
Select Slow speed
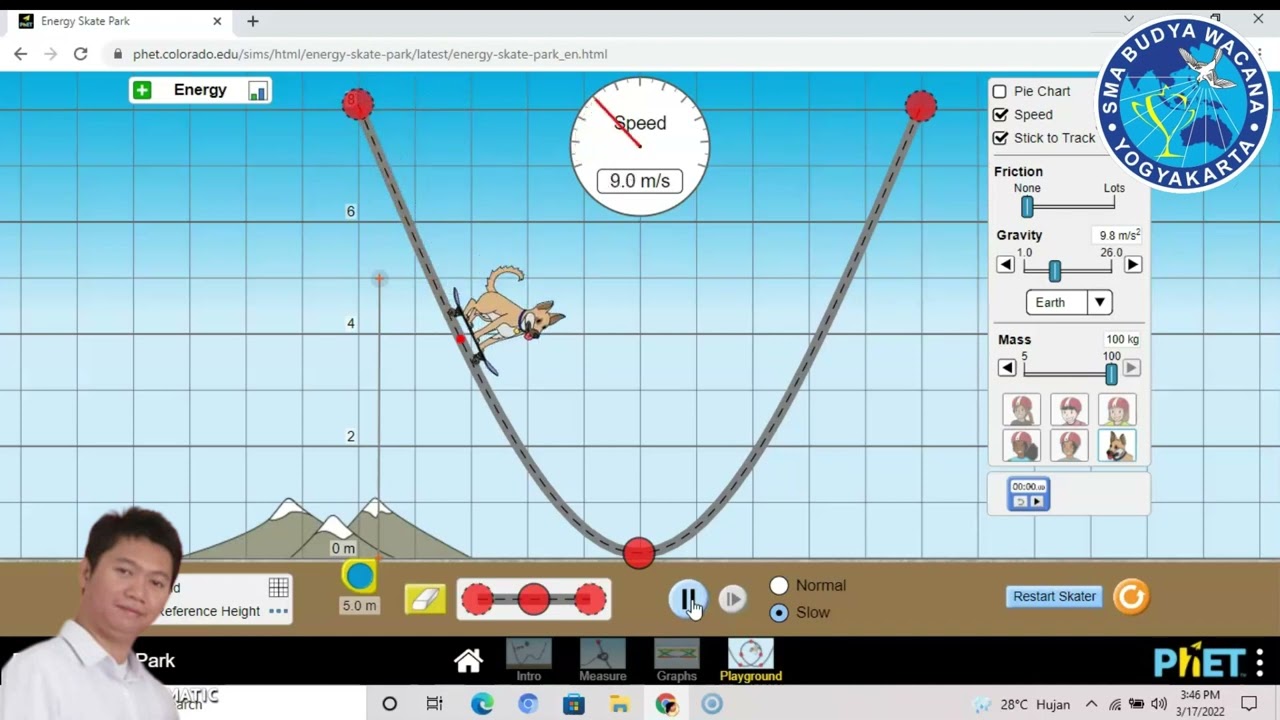click(779, 612)
